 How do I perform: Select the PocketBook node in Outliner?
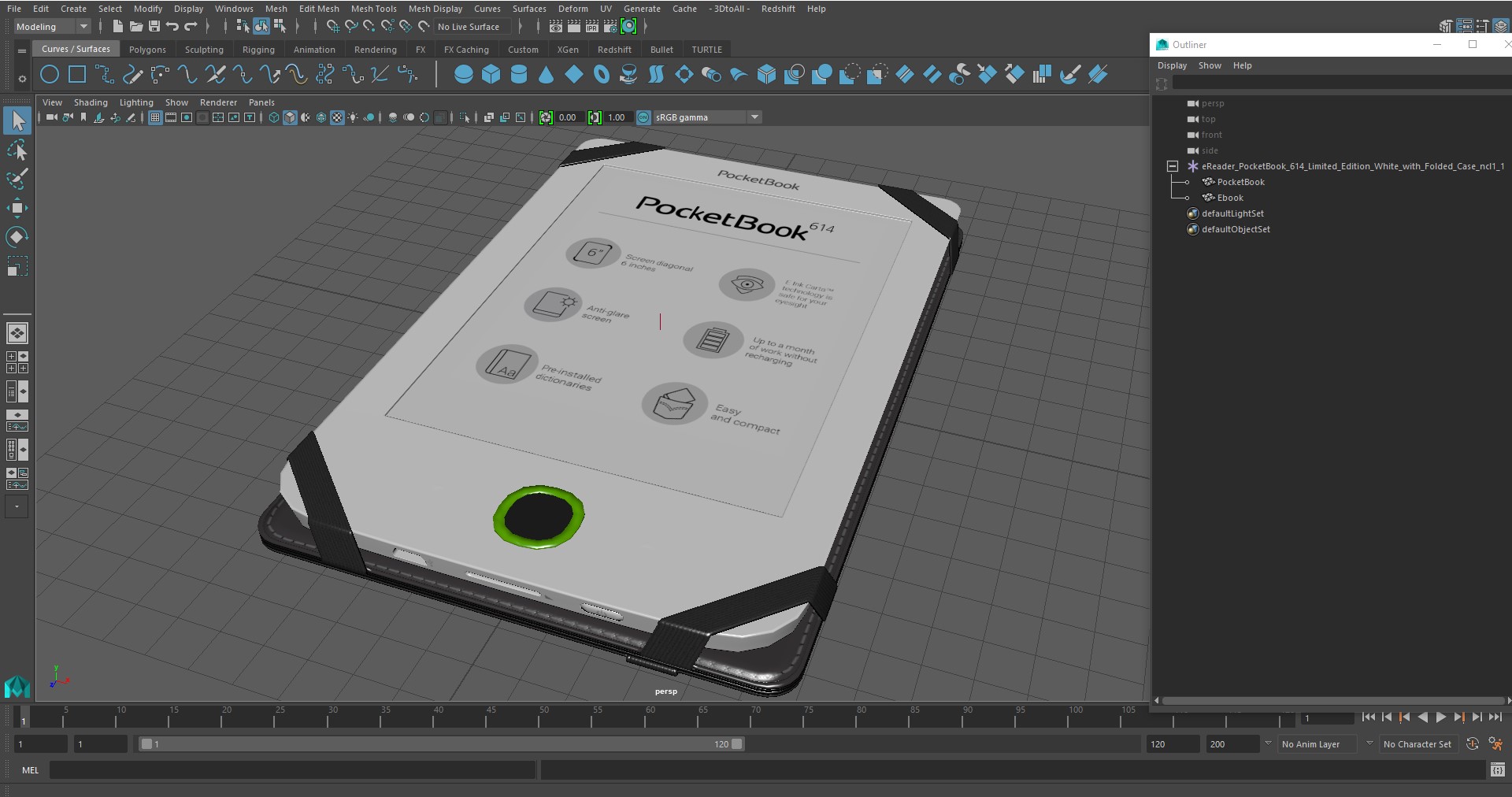(x=1240, y=182)
